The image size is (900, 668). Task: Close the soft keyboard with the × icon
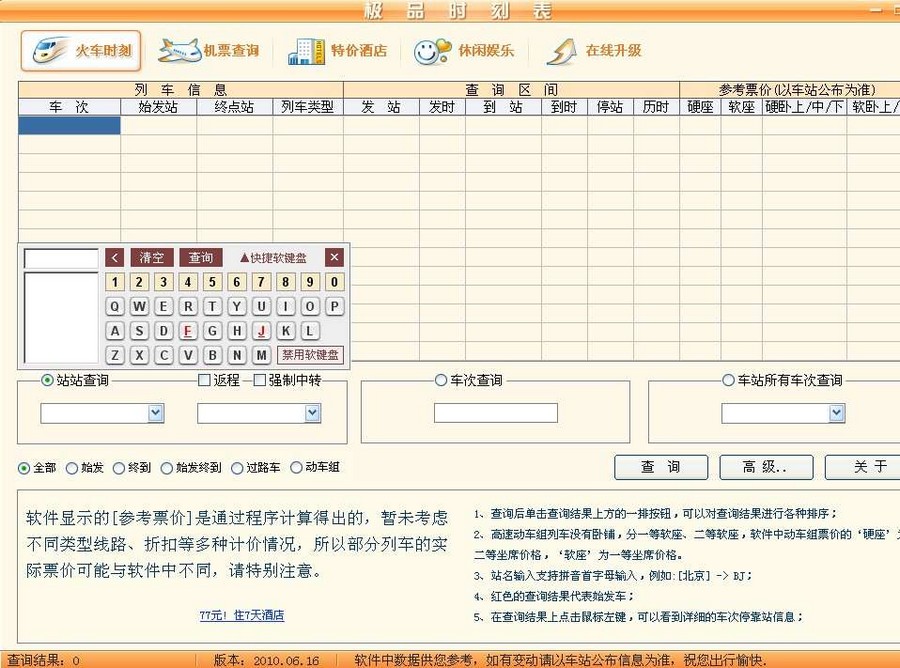point(334,257)
